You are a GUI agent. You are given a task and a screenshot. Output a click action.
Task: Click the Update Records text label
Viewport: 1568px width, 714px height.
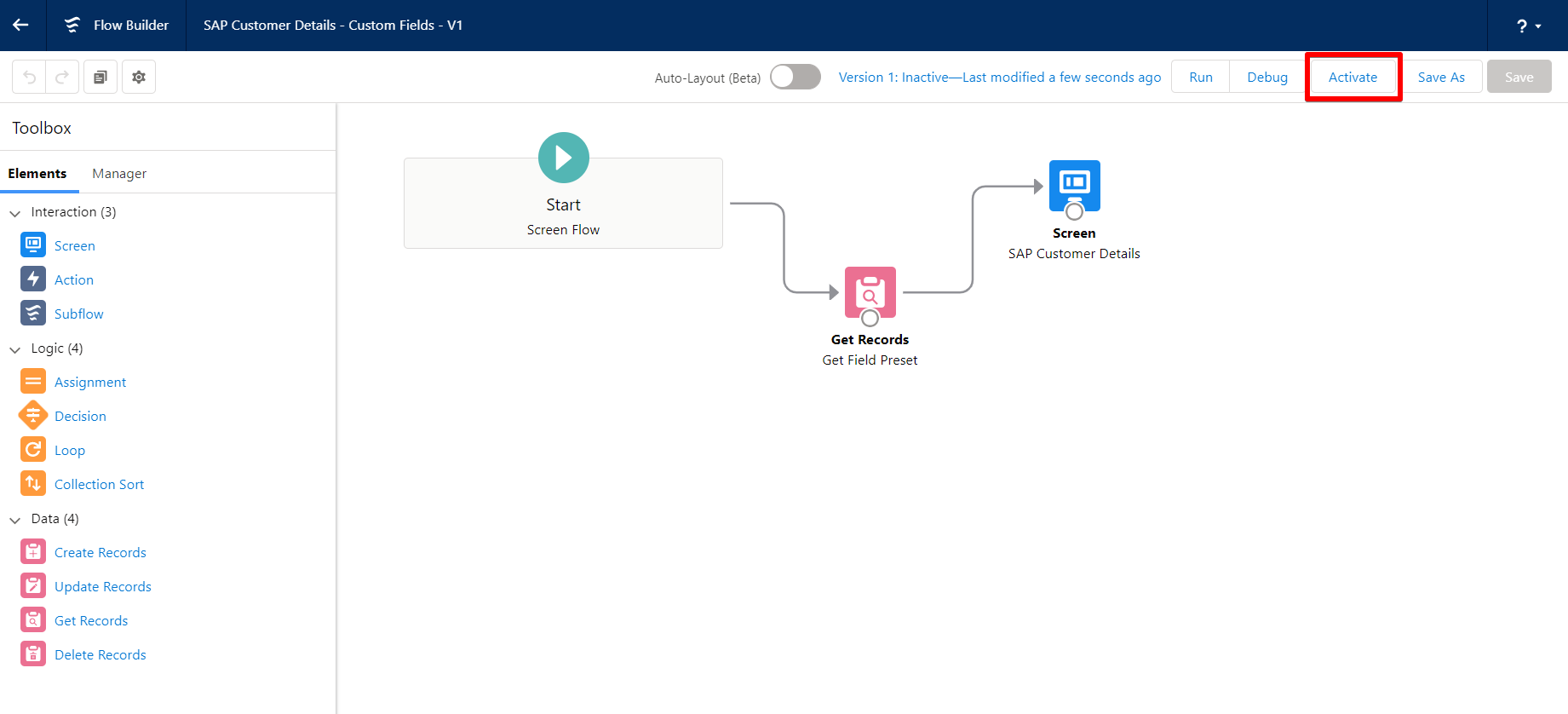[103, 586]
